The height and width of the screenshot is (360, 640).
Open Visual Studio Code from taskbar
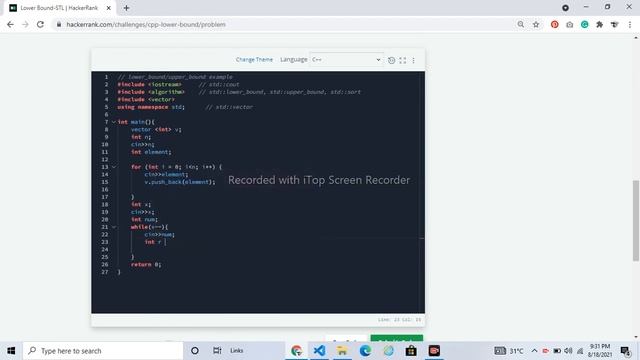tap(320, 351)
